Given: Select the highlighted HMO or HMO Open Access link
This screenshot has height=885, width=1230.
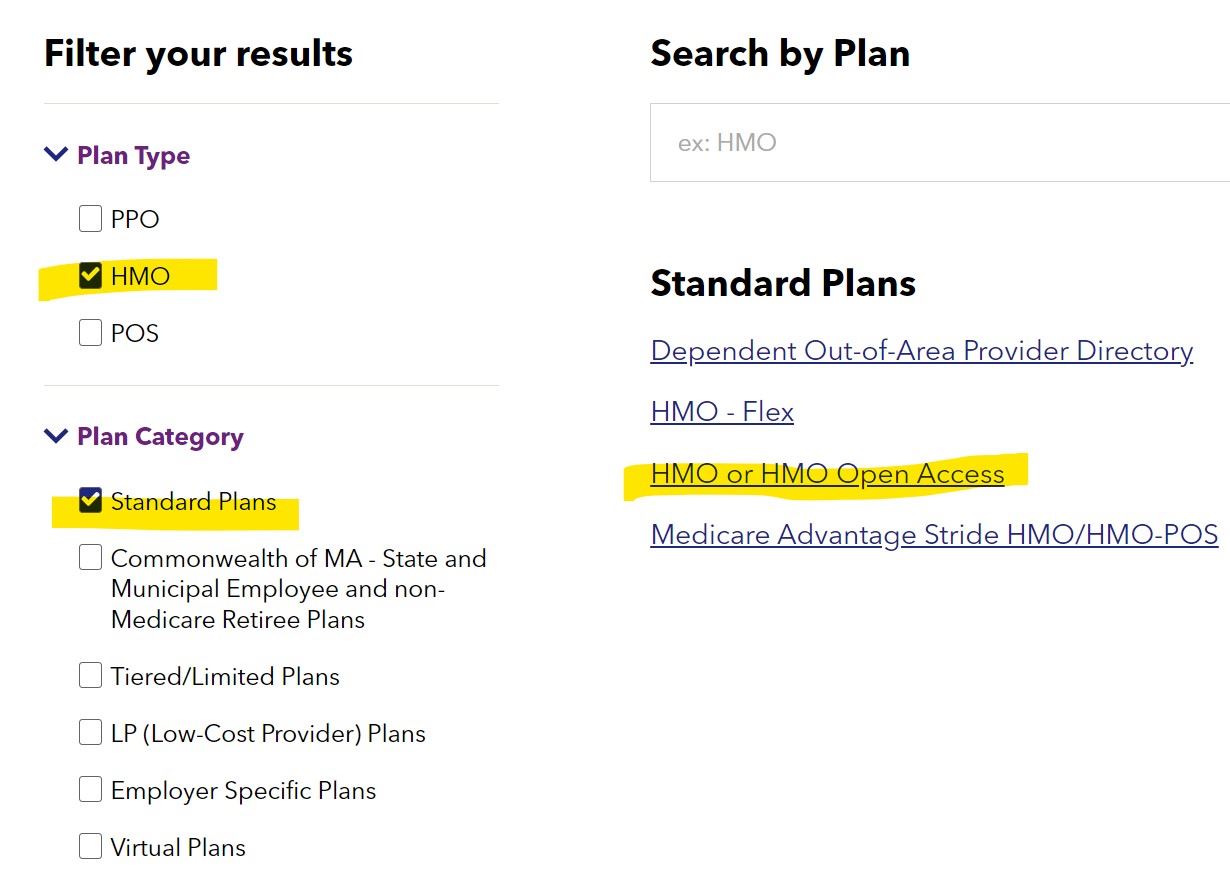Looking at the screenshot, I should (827, 473).
